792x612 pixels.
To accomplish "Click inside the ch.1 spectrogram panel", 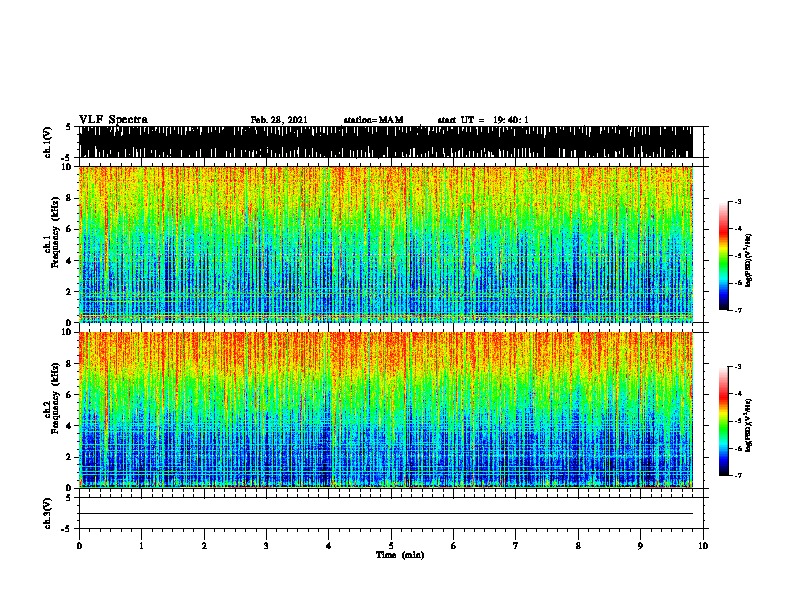I will click(x=386, y=244).
